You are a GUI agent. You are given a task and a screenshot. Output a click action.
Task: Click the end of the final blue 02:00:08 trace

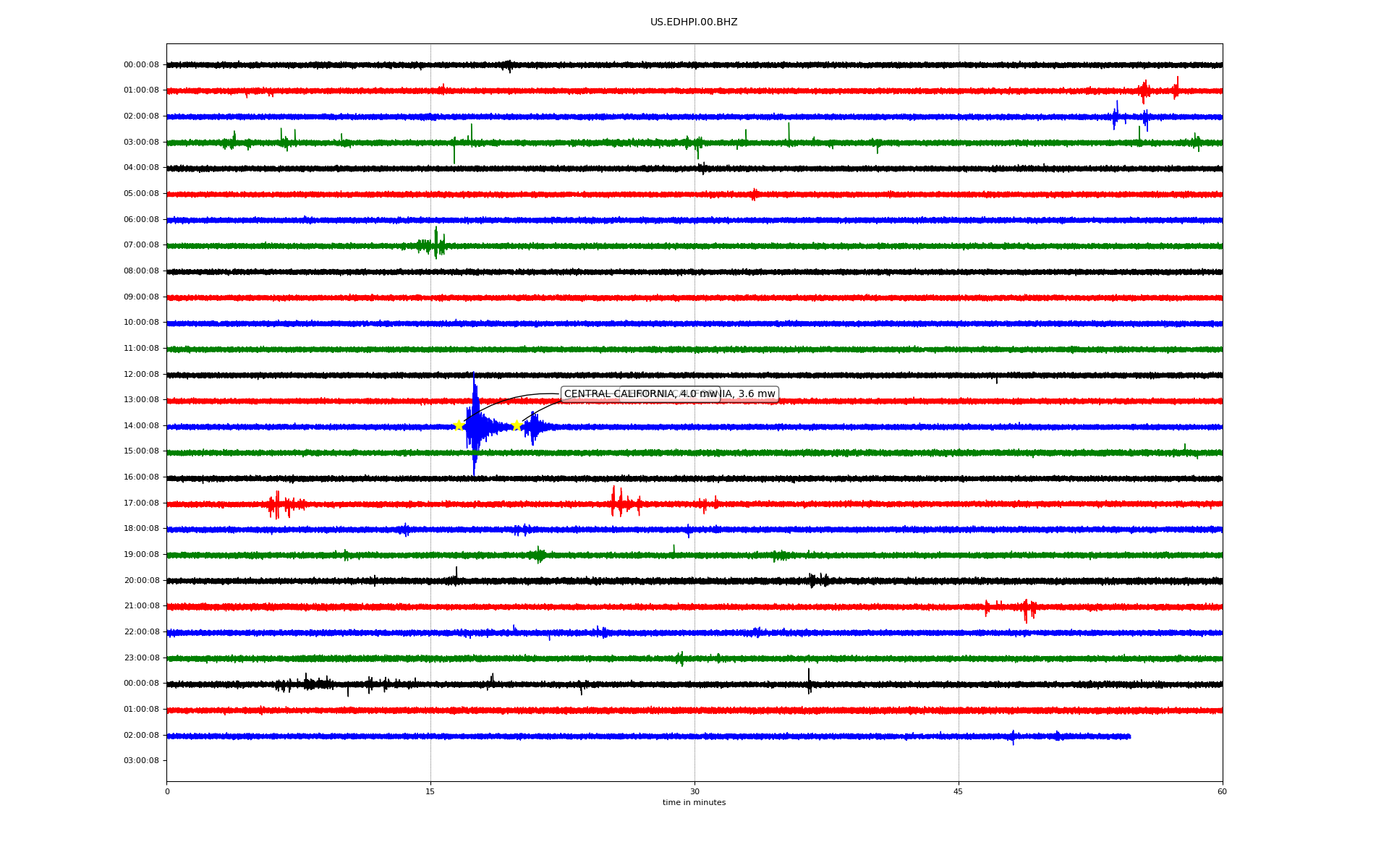pyautogui.click(x=1129, y=736)
